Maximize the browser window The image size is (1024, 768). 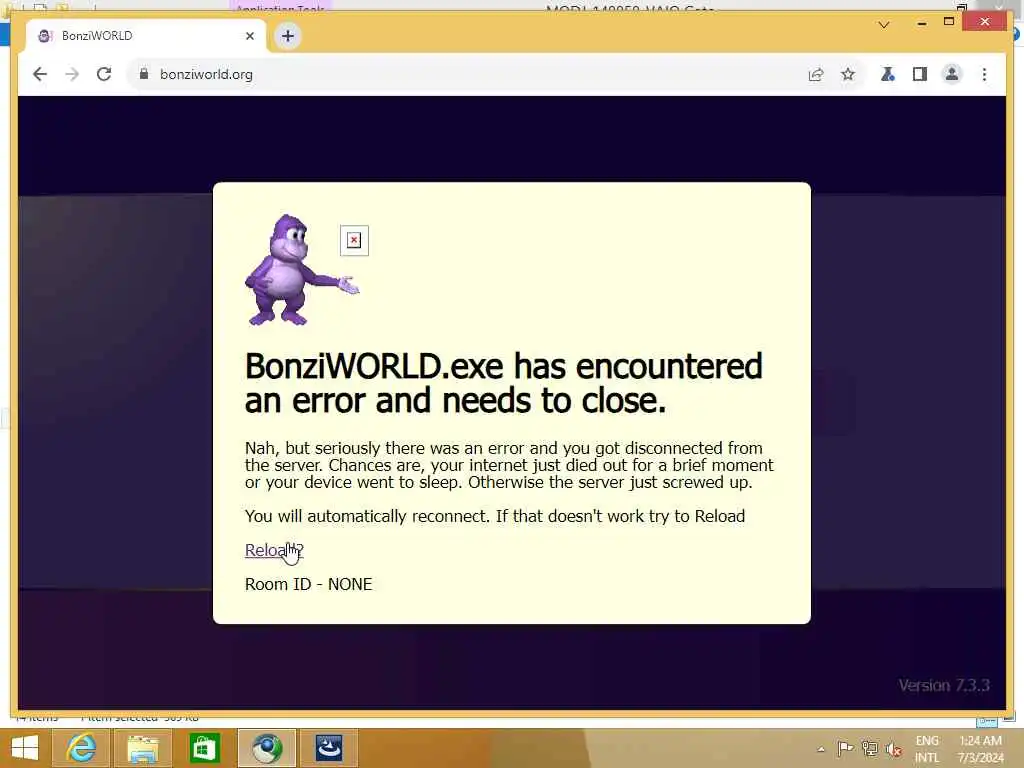pos(949,22)
